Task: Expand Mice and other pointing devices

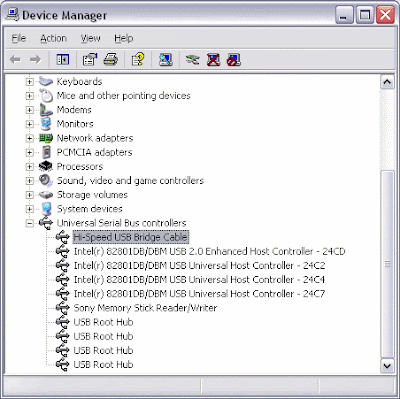Action: (x=30, y=96)
